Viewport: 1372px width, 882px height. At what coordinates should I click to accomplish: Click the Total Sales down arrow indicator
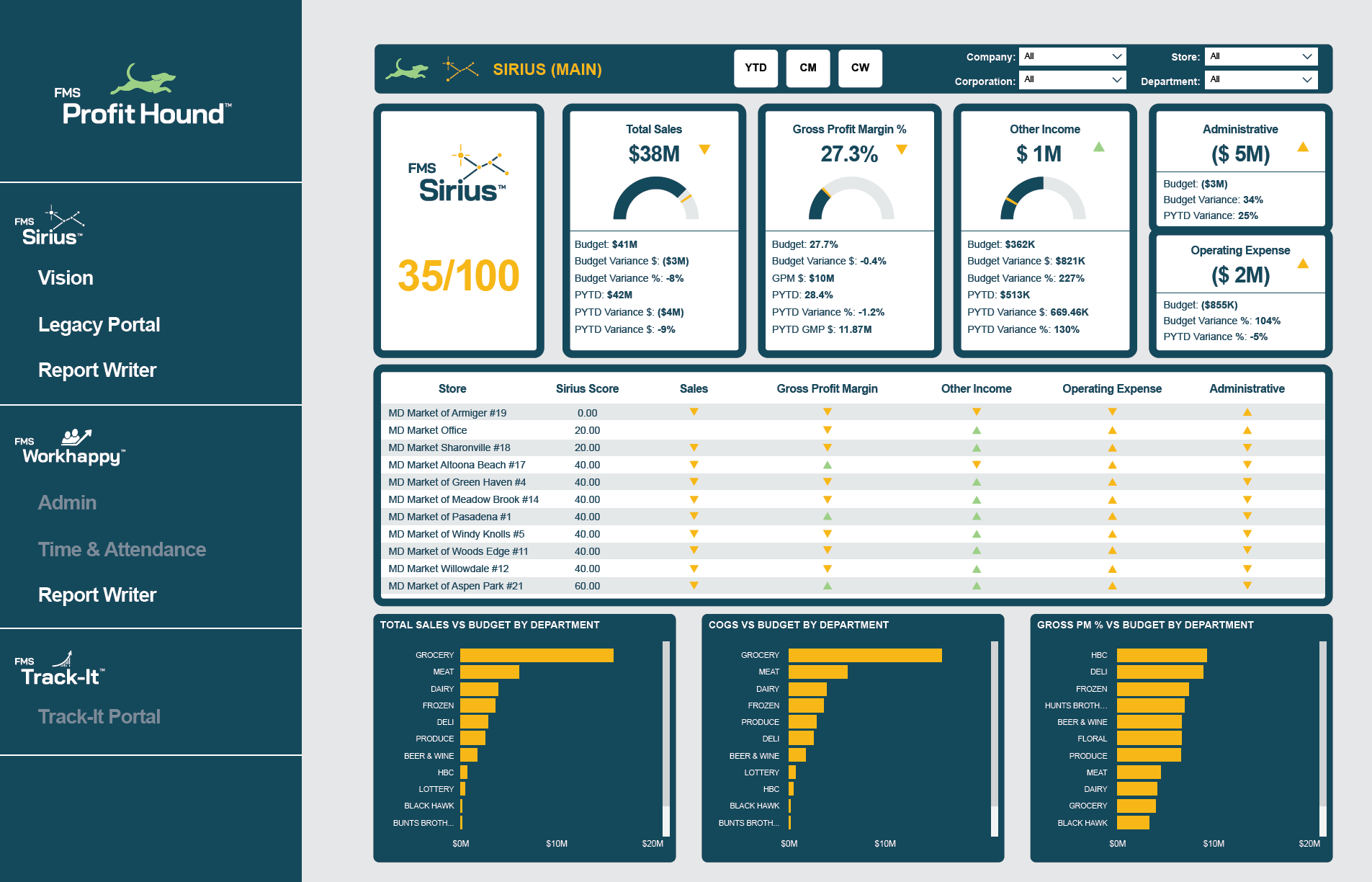704,150
